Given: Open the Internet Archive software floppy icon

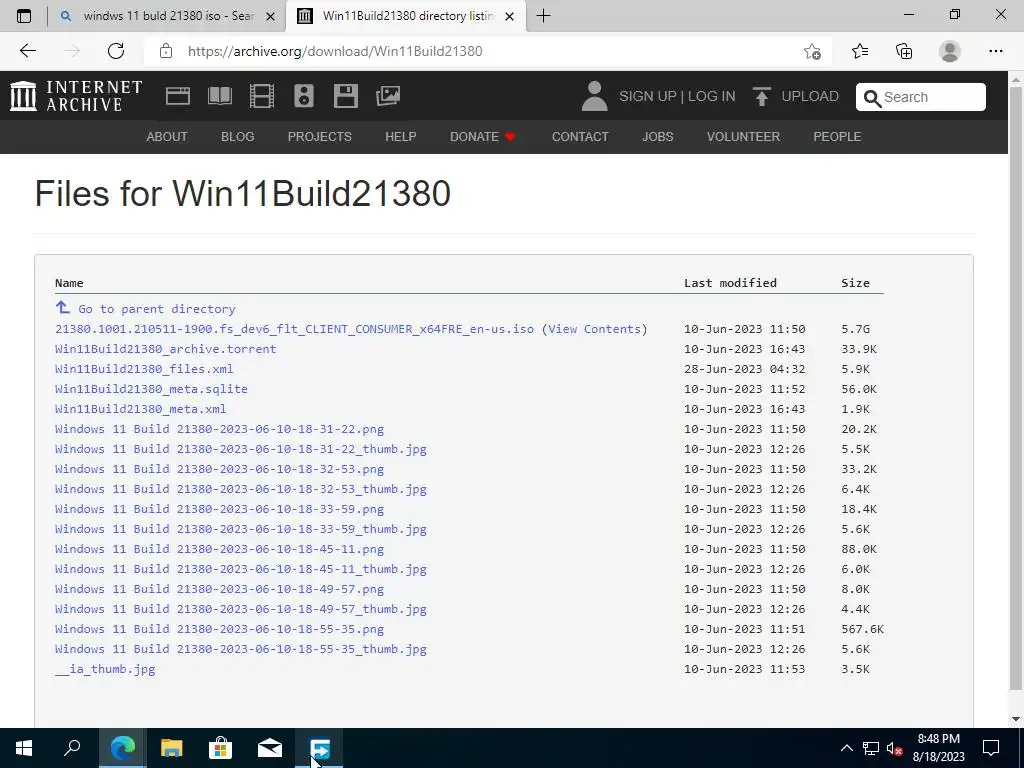Looking at the screenshot, I should 345,96.
